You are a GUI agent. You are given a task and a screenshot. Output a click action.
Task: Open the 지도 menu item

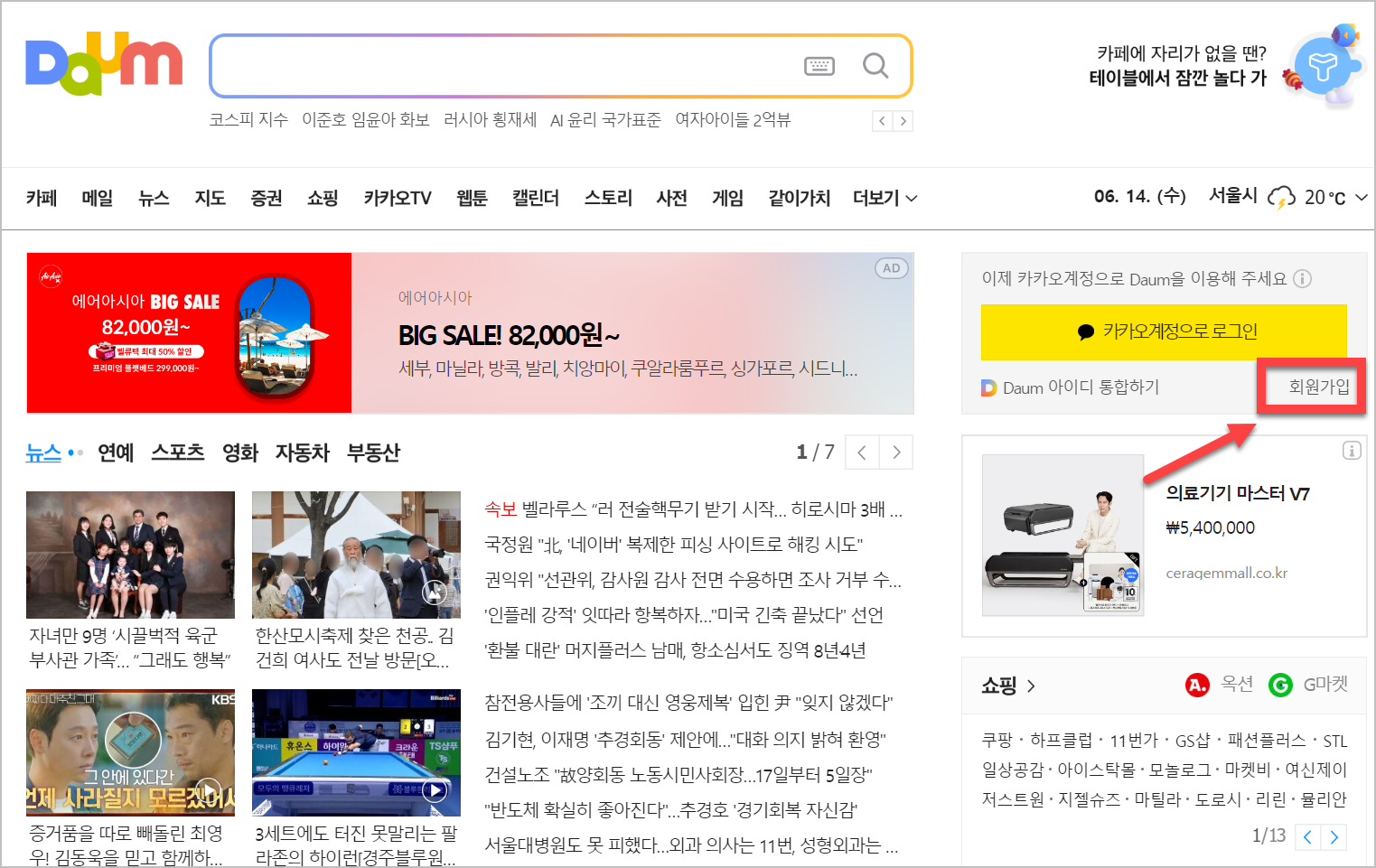coord(211,198)
